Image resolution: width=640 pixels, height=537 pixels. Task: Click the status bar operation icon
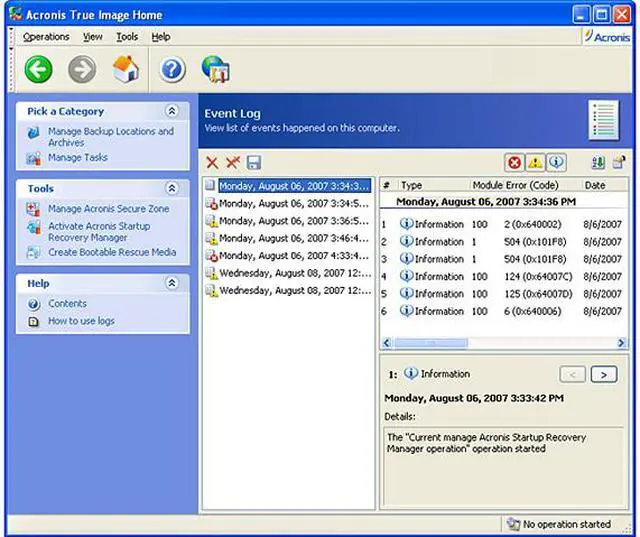tap(513, 524)
